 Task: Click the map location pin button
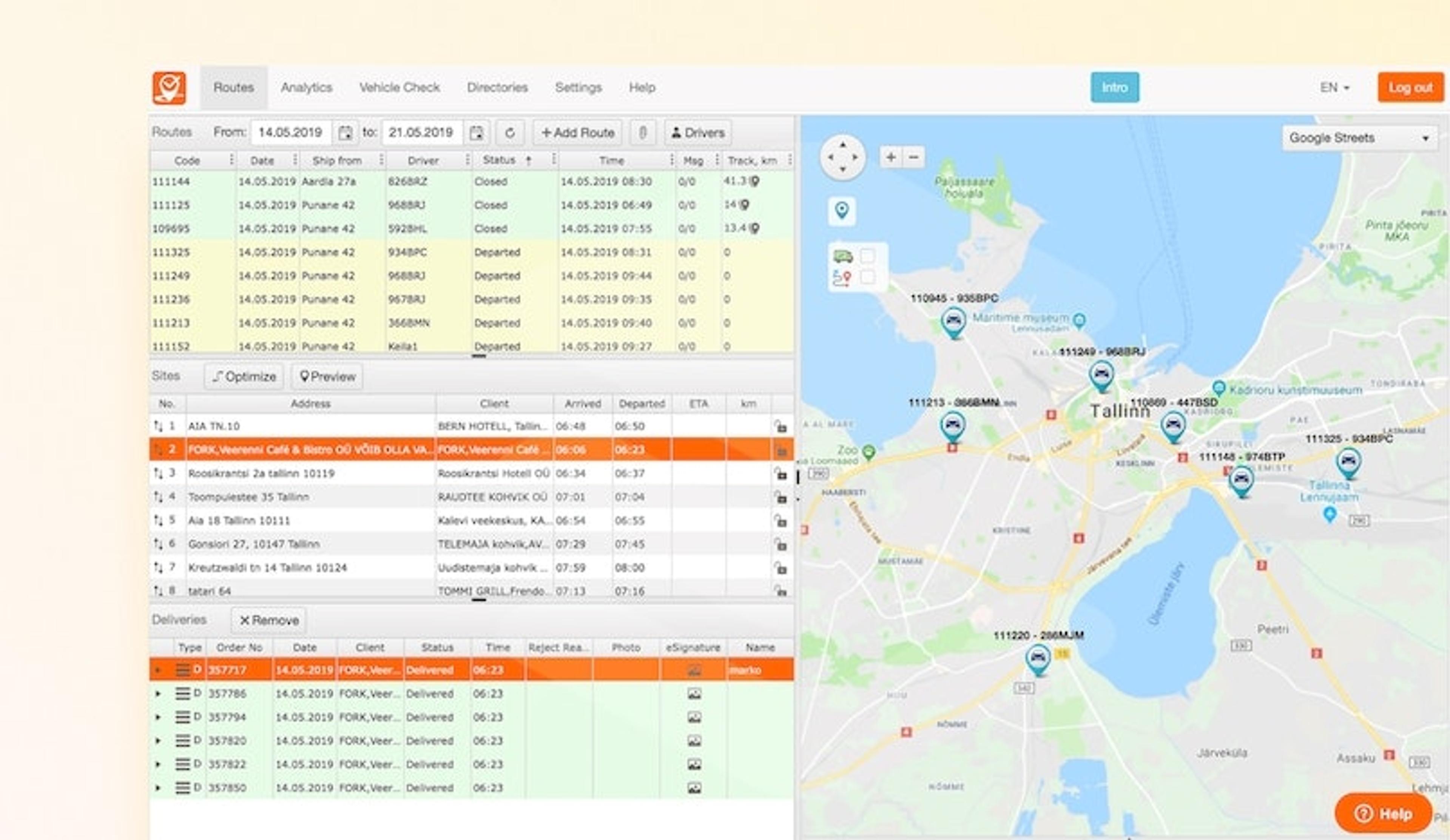[841, 211]
